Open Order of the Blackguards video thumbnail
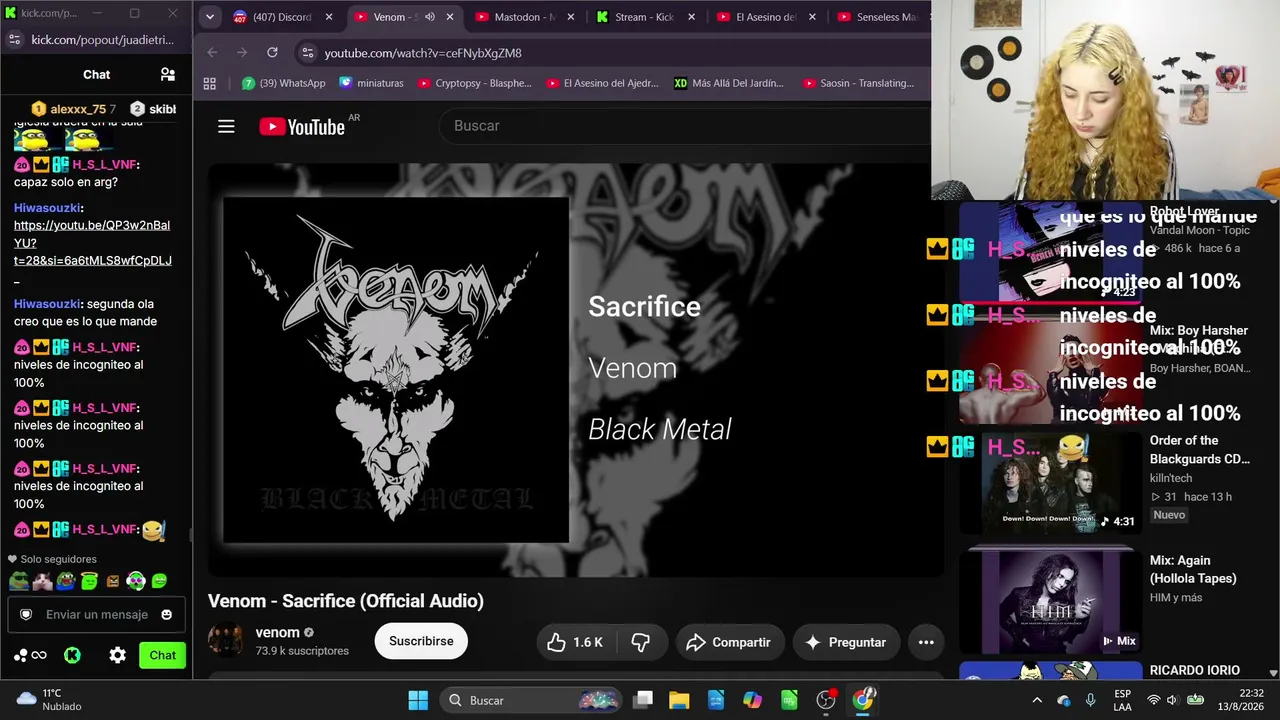 click(x=1051, y=485)
